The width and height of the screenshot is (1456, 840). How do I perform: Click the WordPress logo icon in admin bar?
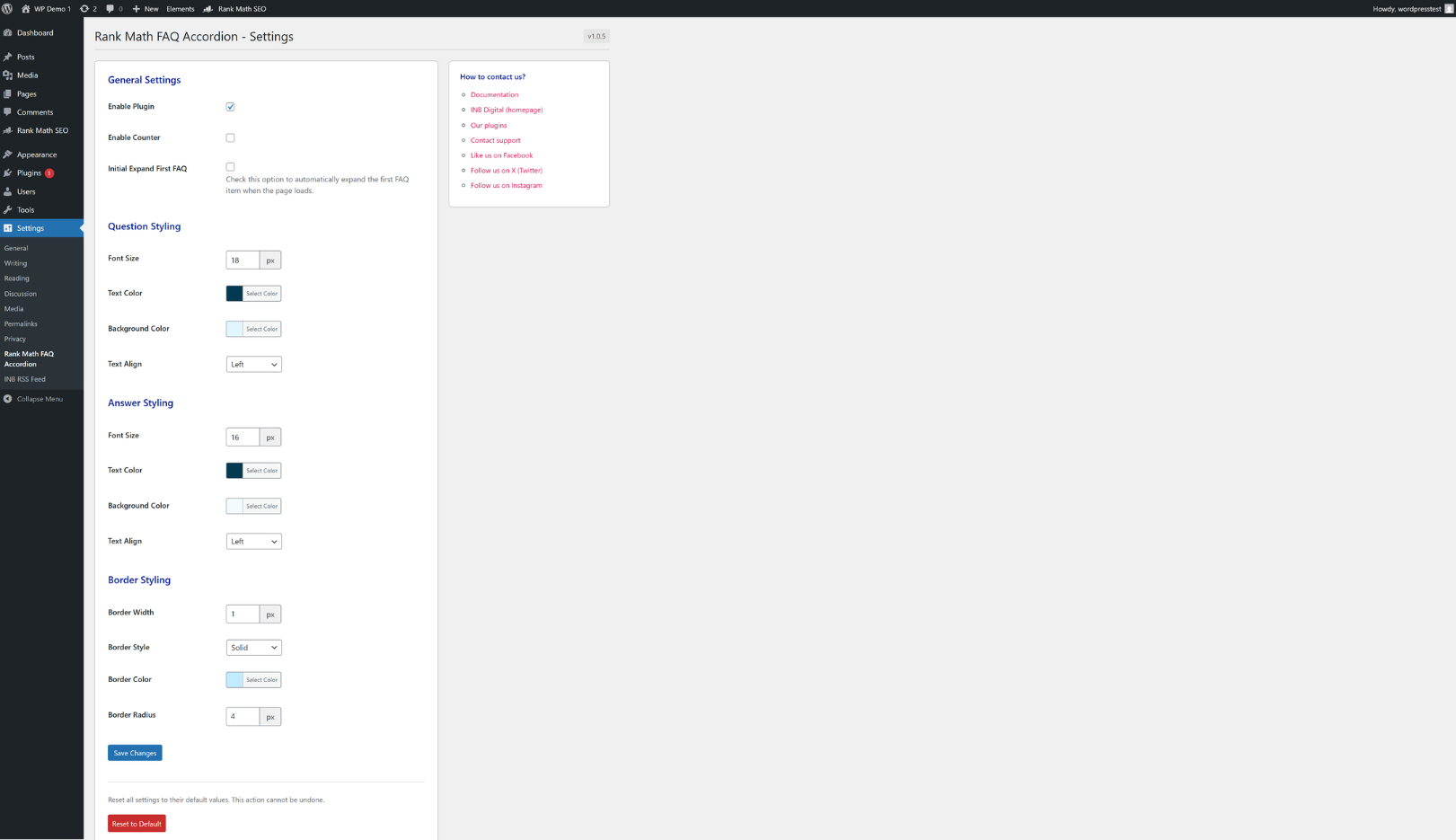7,8
